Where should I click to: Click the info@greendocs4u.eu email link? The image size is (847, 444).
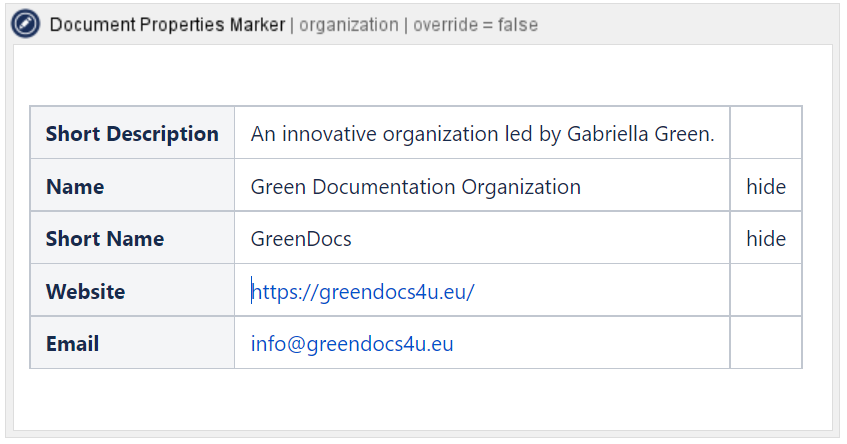click(352, 344)
